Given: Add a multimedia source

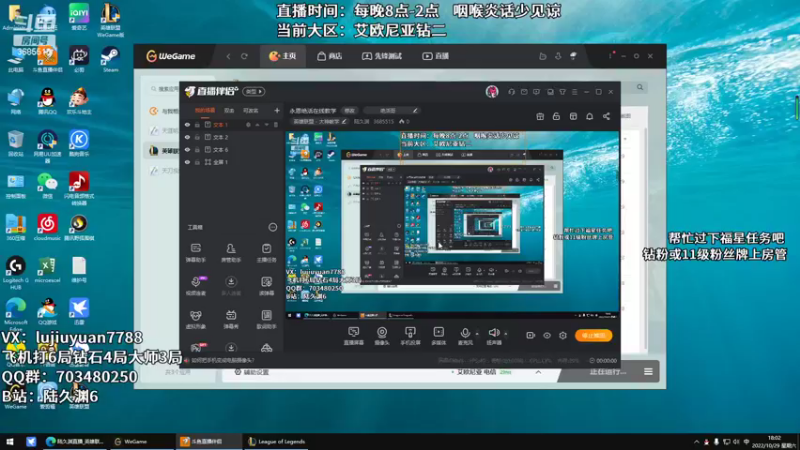Looking at the screenshot, I should click(x=439, y=336).
